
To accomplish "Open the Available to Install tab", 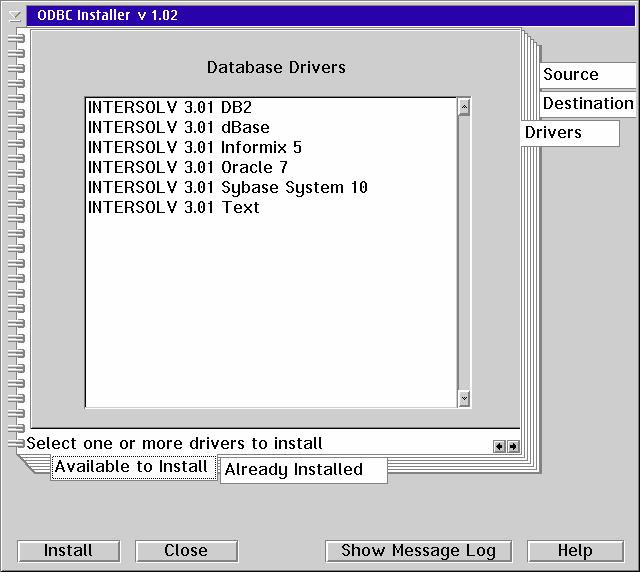I will [133, 467].
